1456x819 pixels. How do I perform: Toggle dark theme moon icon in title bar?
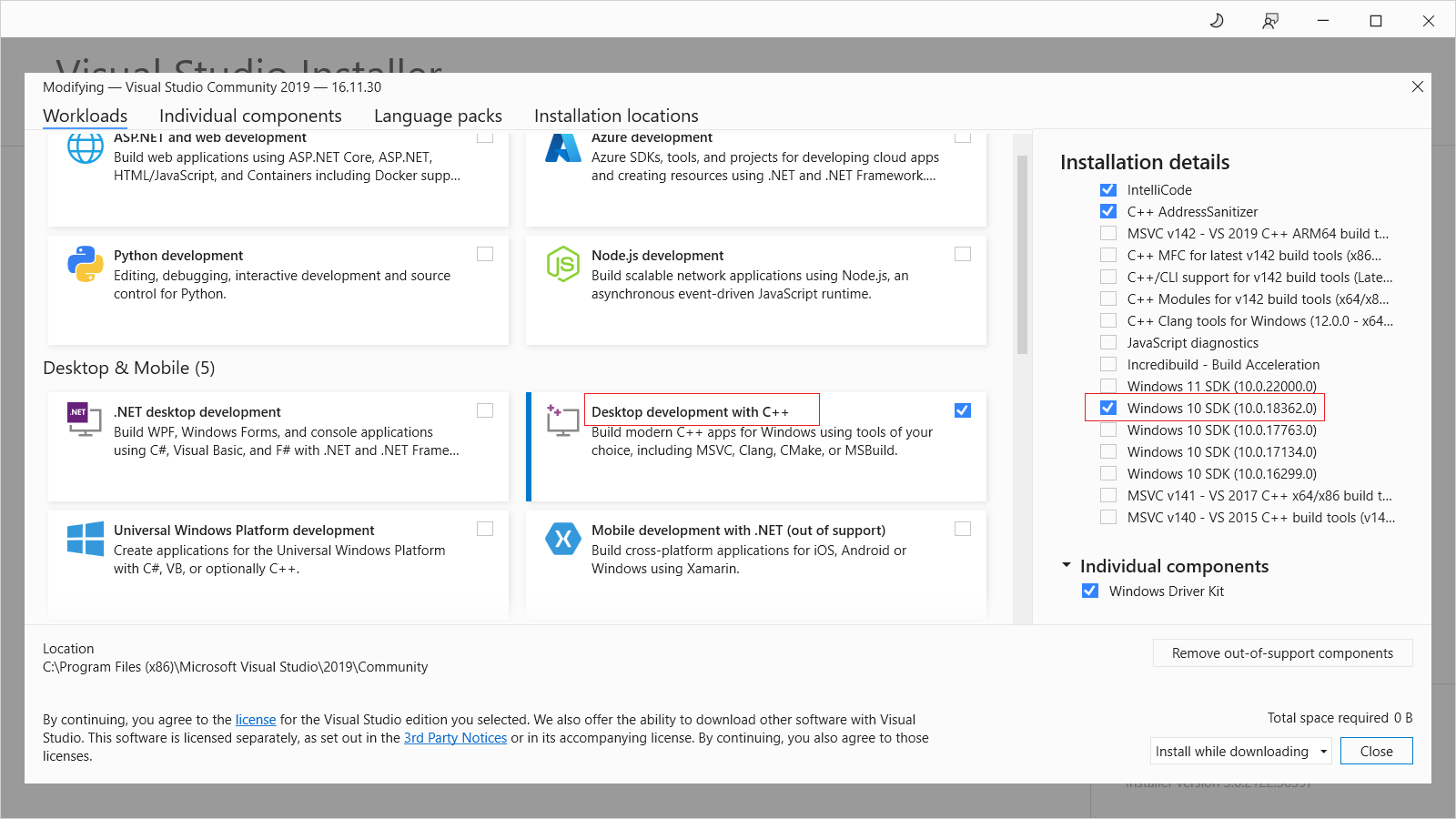click(x=1217, y=20)
